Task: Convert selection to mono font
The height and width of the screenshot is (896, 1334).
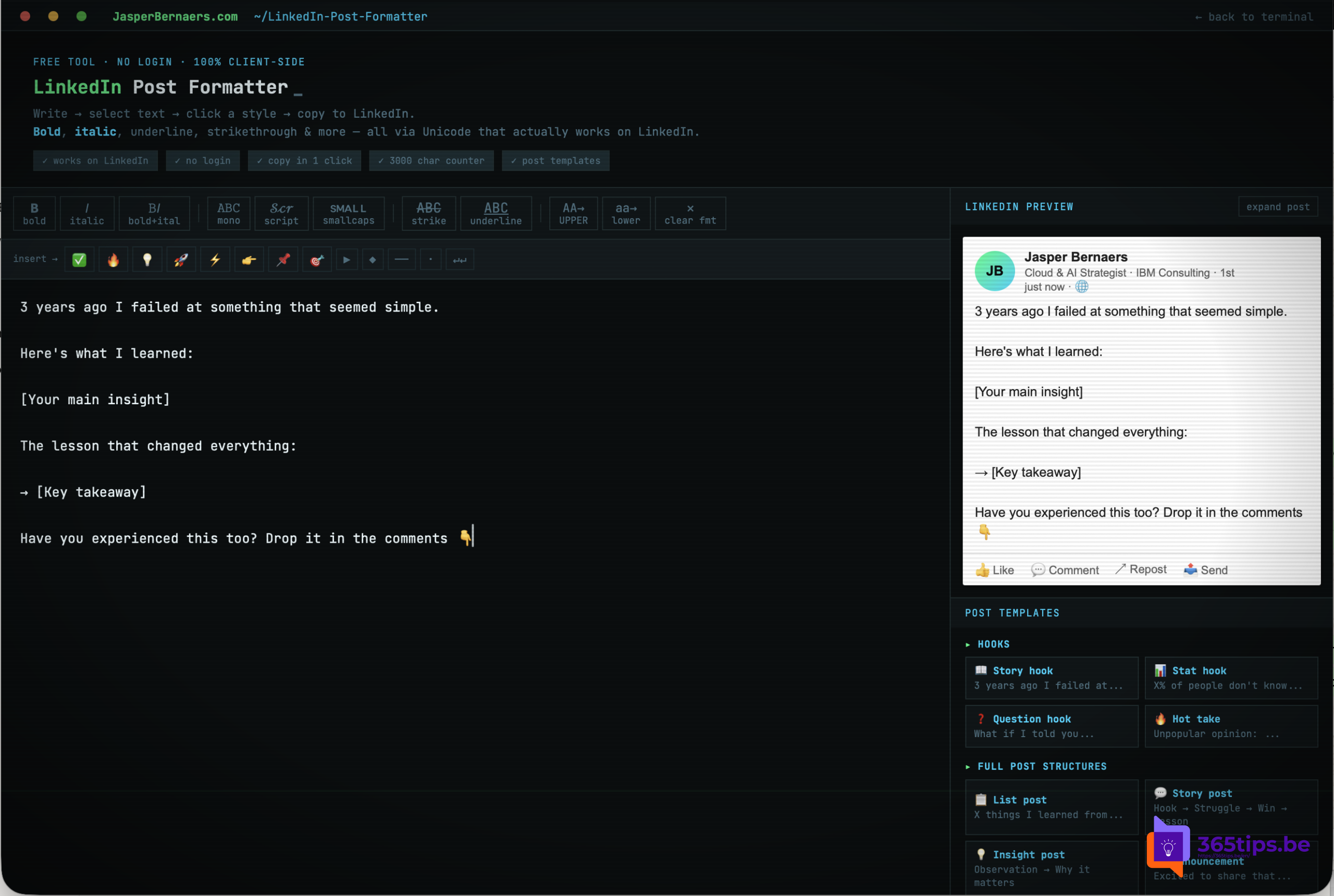Action: pos(229,214)
